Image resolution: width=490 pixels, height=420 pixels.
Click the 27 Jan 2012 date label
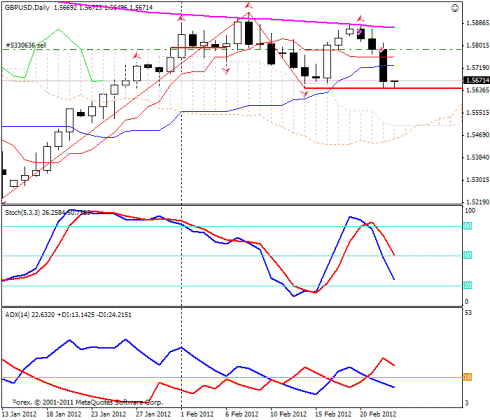153,414
